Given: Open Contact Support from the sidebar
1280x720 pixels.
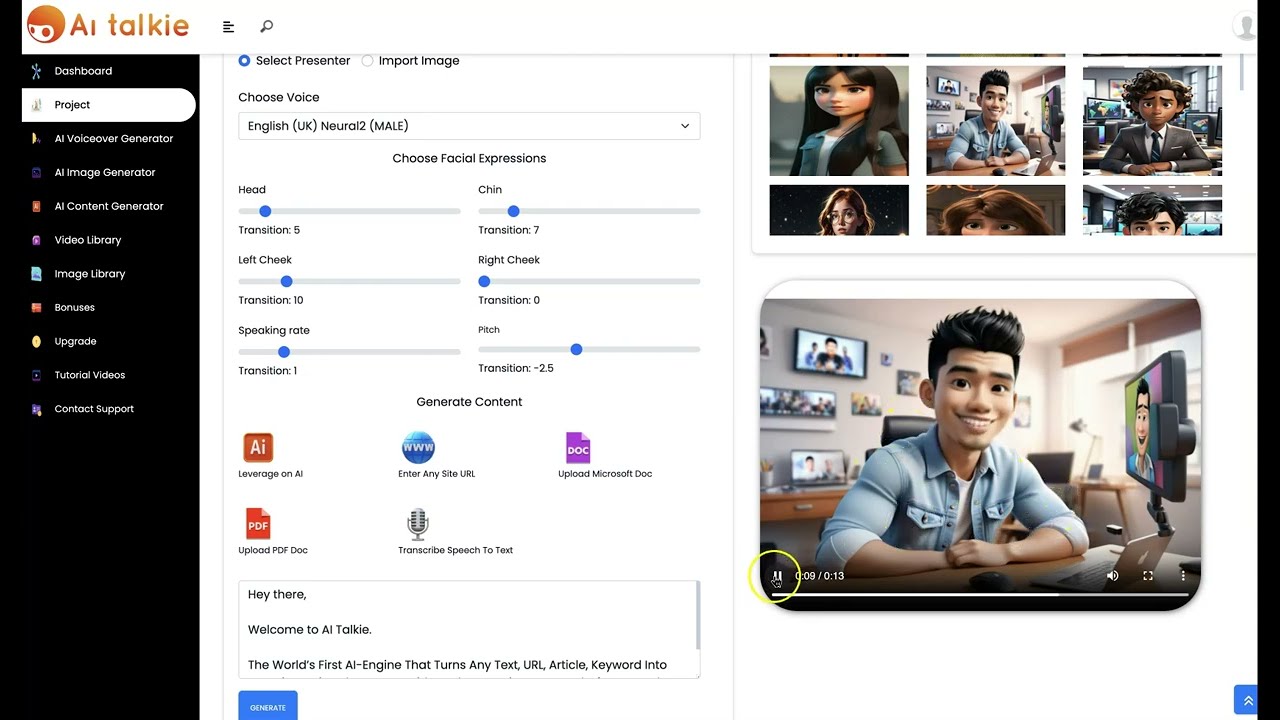Looking at the screenshot, I should [94, 409].
